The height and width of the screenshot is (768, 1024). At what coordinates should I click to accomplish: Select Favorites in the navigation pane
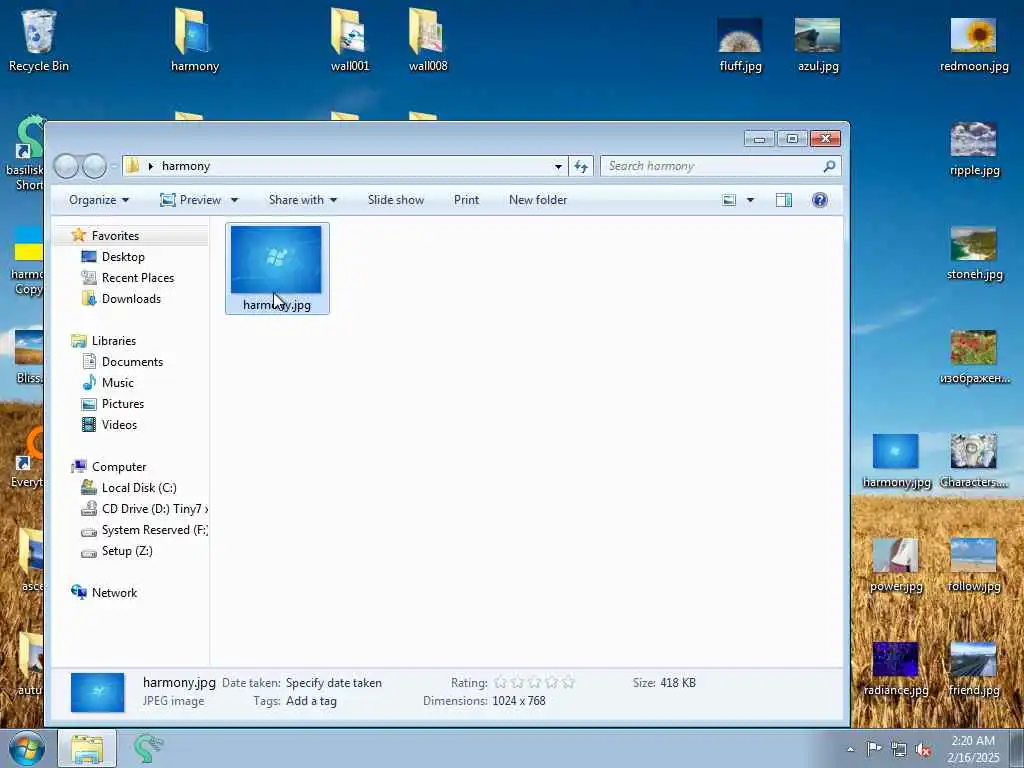pyautogui.click(x=115, y=236)
